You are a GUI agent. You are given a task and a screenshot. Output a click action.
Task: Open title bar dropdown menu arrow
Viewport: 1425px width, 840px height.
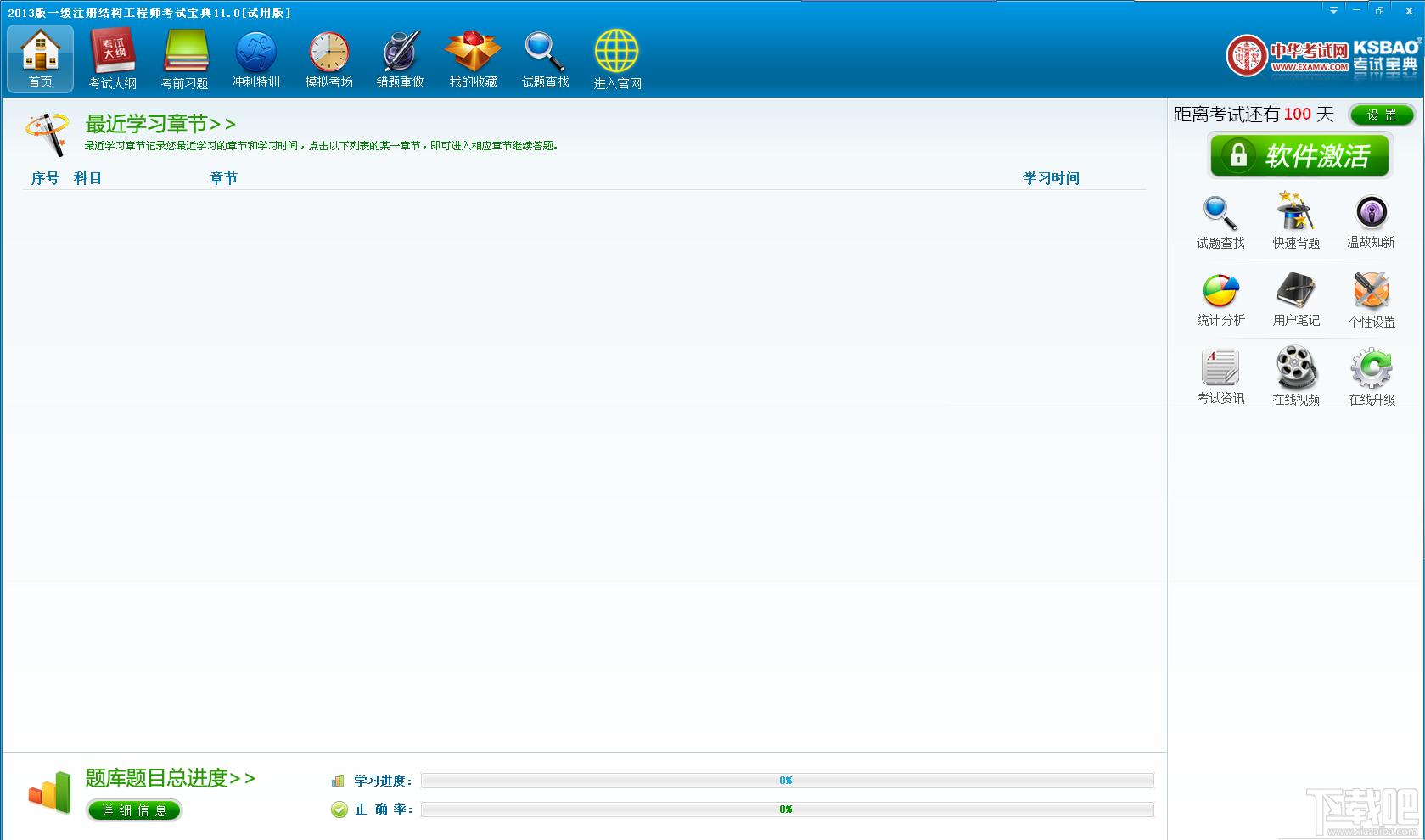(1334, 11)
